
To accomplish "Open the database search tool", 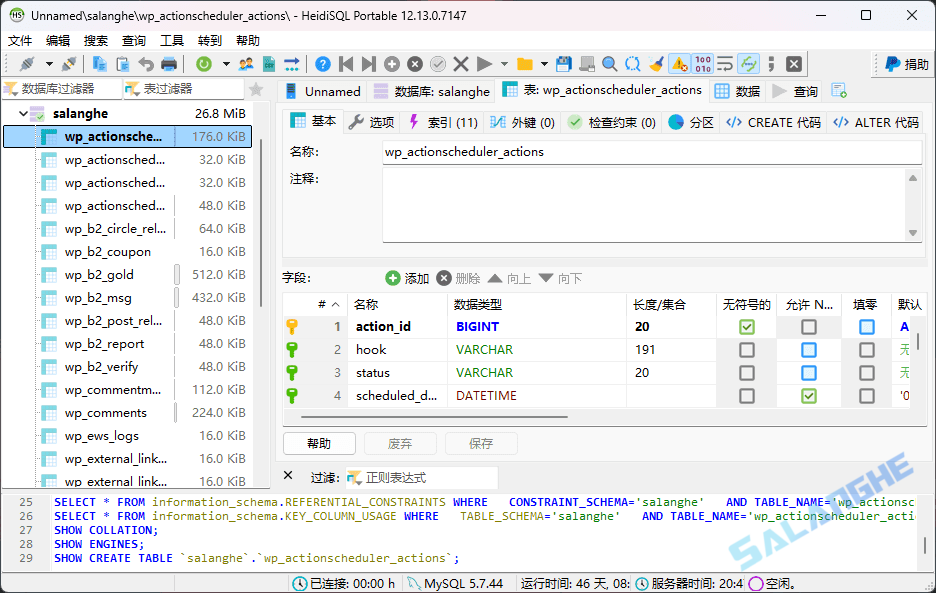I will (x=609, y=64).
